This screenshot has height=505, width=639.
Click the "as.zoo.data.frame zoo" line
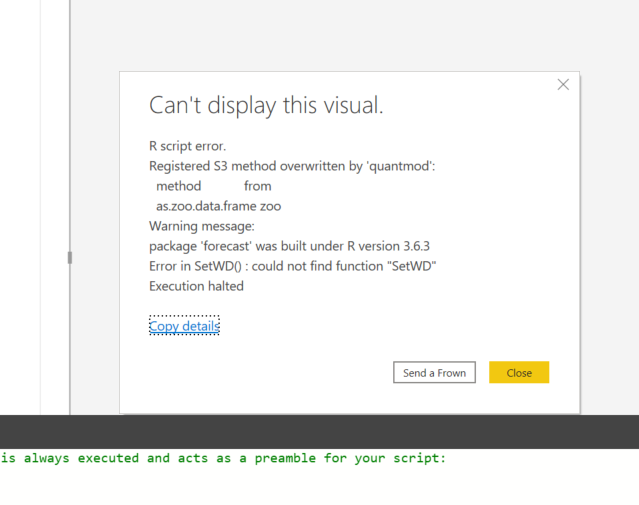(x=218, y=206)
